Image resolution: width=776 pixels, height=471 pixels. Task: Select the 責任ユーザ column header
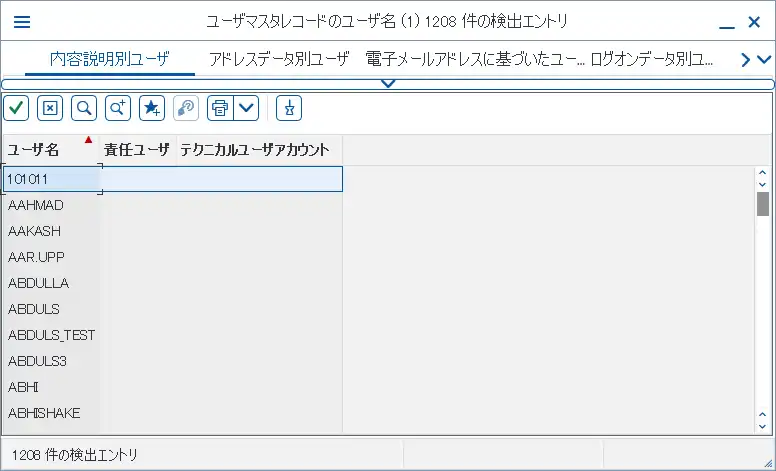coord(137,149)
